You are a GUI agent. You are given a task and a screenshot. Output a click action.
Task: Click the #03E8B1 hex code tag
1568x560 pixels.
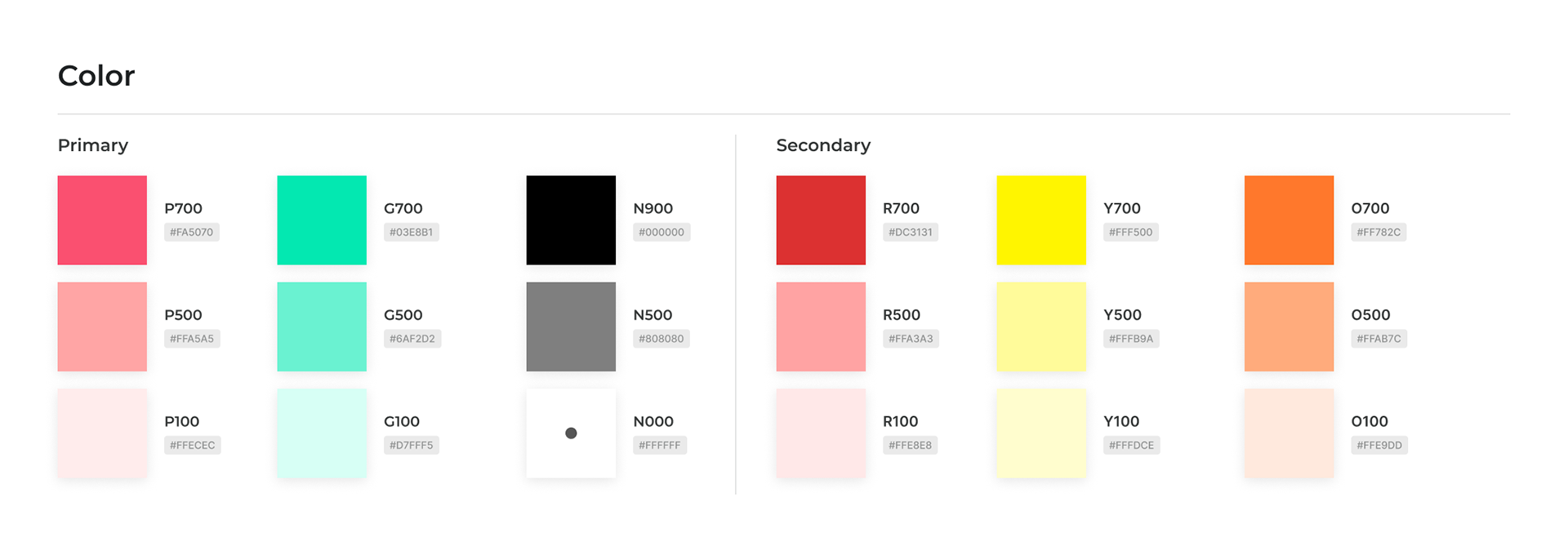click(x=412, y=233)
